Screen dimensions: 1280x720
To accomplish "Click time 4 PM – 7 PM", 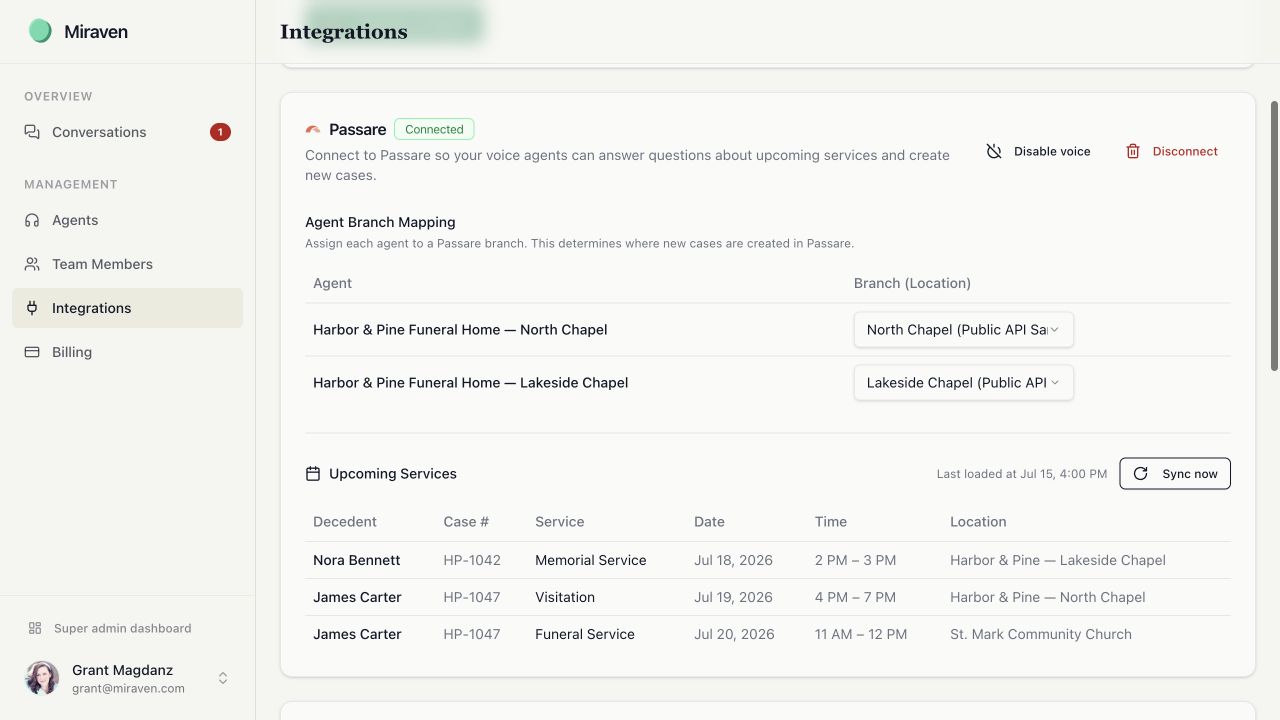I will (855, 597).
